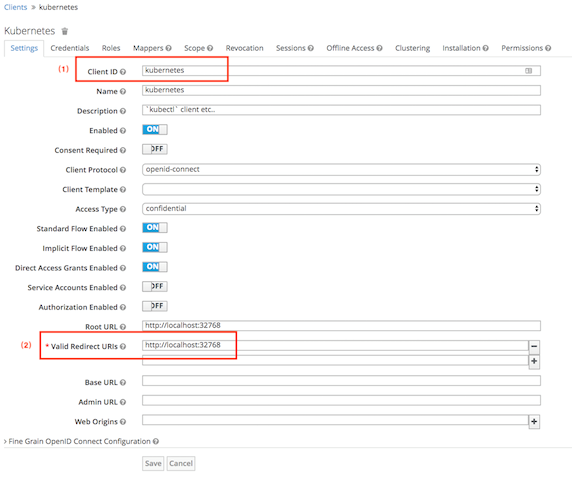Screen dimensions: 572x484
Task: Turn on Authorization Enabled switch
Action: point(155,306)
